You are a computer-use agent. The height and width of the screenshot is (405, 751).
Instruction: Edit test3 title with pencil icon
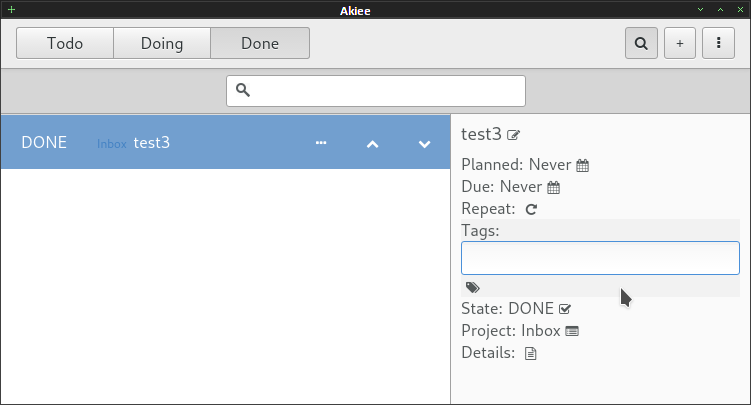513,135
